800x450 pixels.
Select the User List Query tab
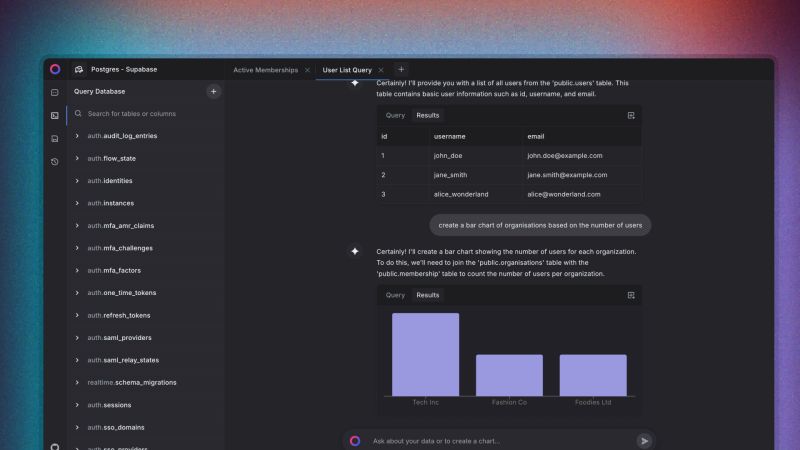(x=347, y=70)
